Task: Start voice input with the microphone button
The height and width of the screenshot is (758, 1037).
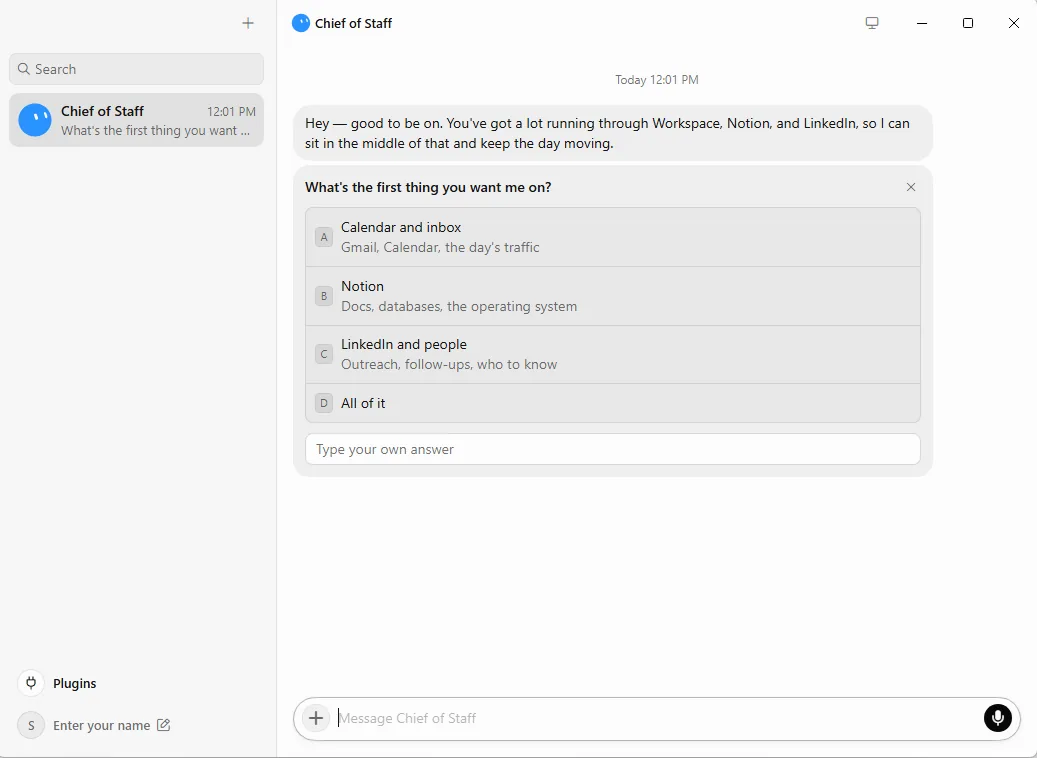Action: (x=997, y=718)
